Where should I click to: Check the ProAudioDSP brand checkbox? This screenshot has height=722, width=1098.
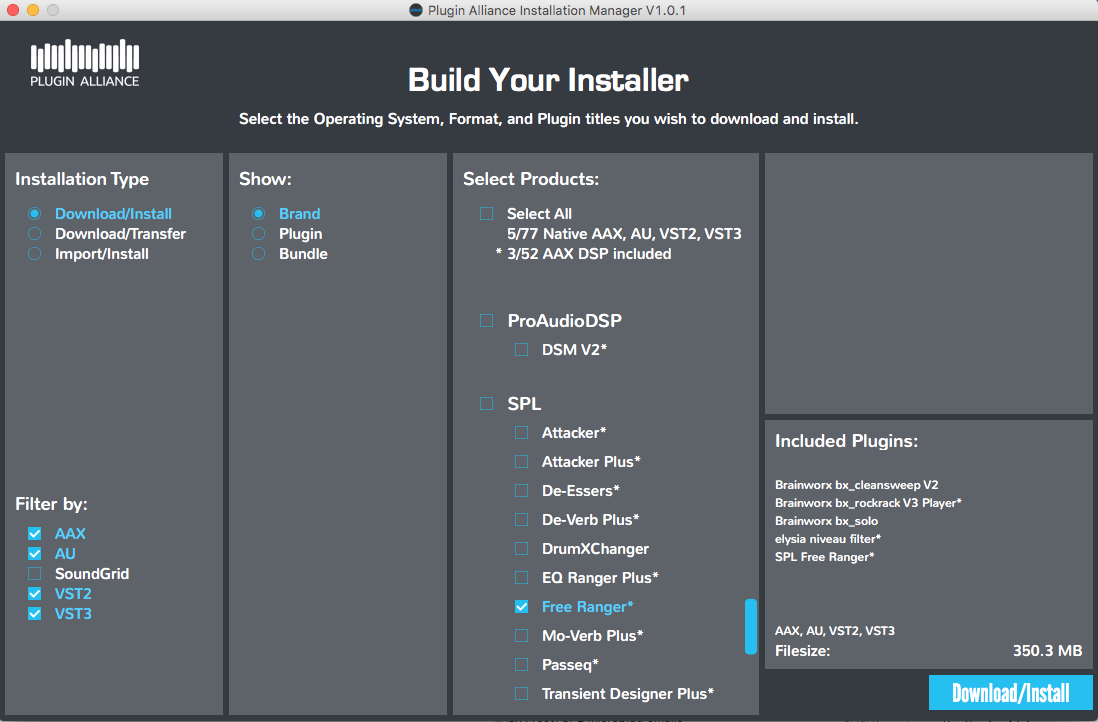point(486,321)
